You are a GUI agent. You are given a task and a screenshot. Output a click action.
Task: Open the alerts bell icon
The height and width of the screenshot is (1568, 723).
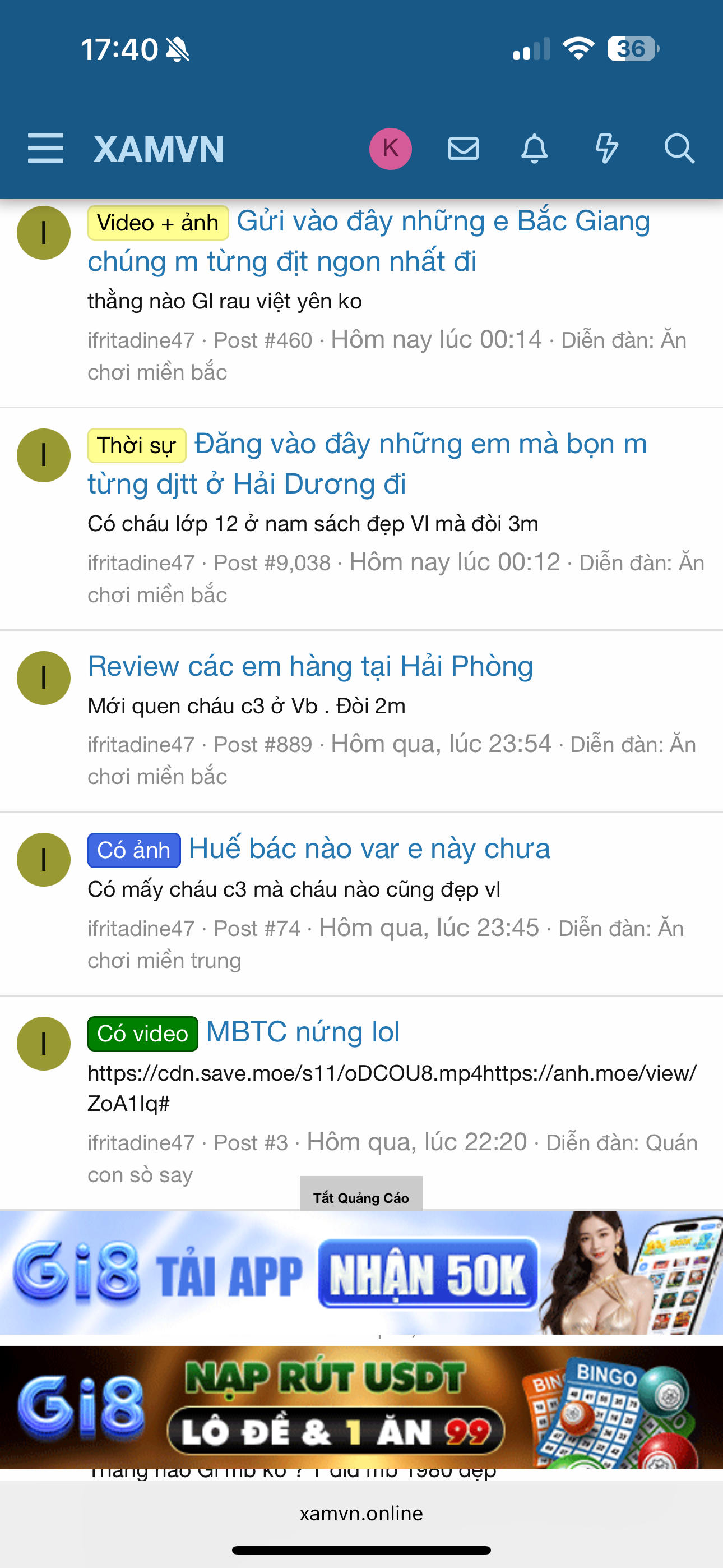(x=534, y=149)
